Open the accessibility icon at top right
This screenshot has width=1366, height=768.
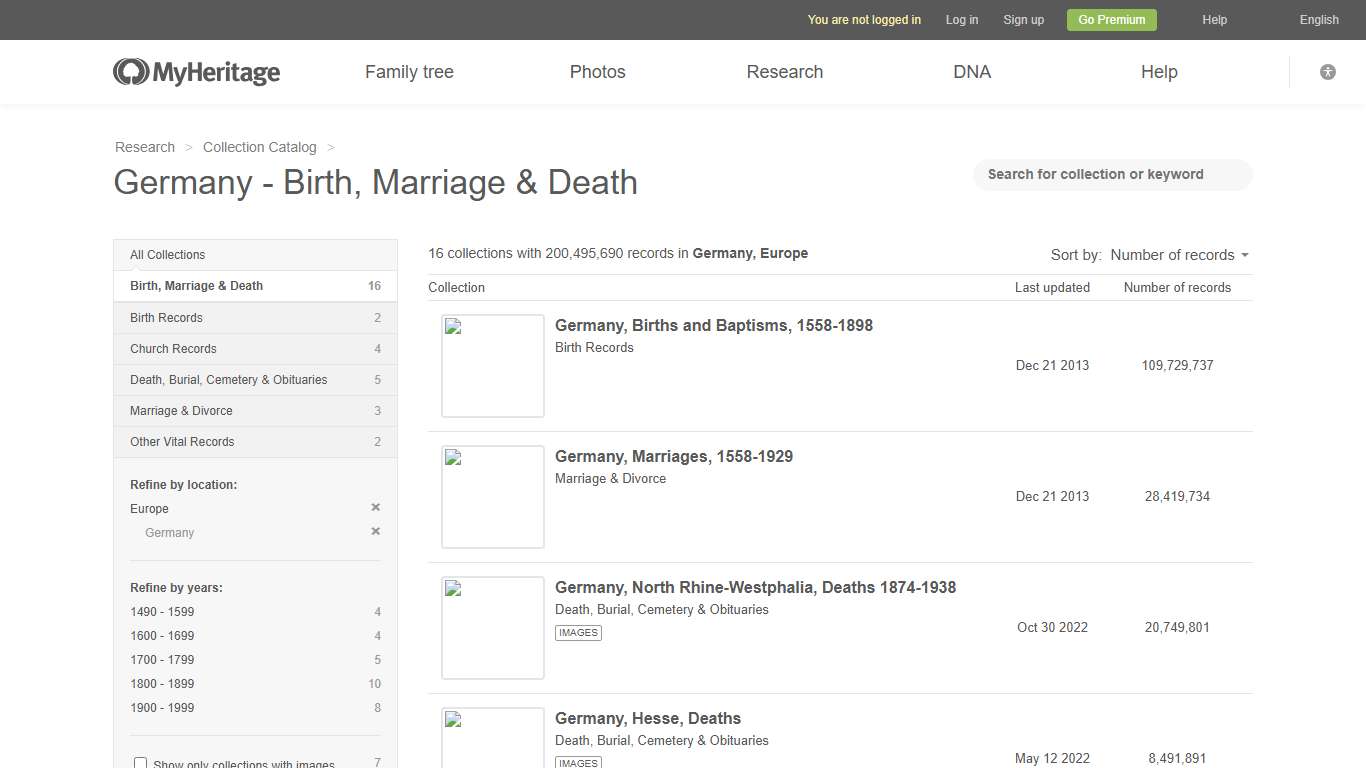[x=1327, y=71]
